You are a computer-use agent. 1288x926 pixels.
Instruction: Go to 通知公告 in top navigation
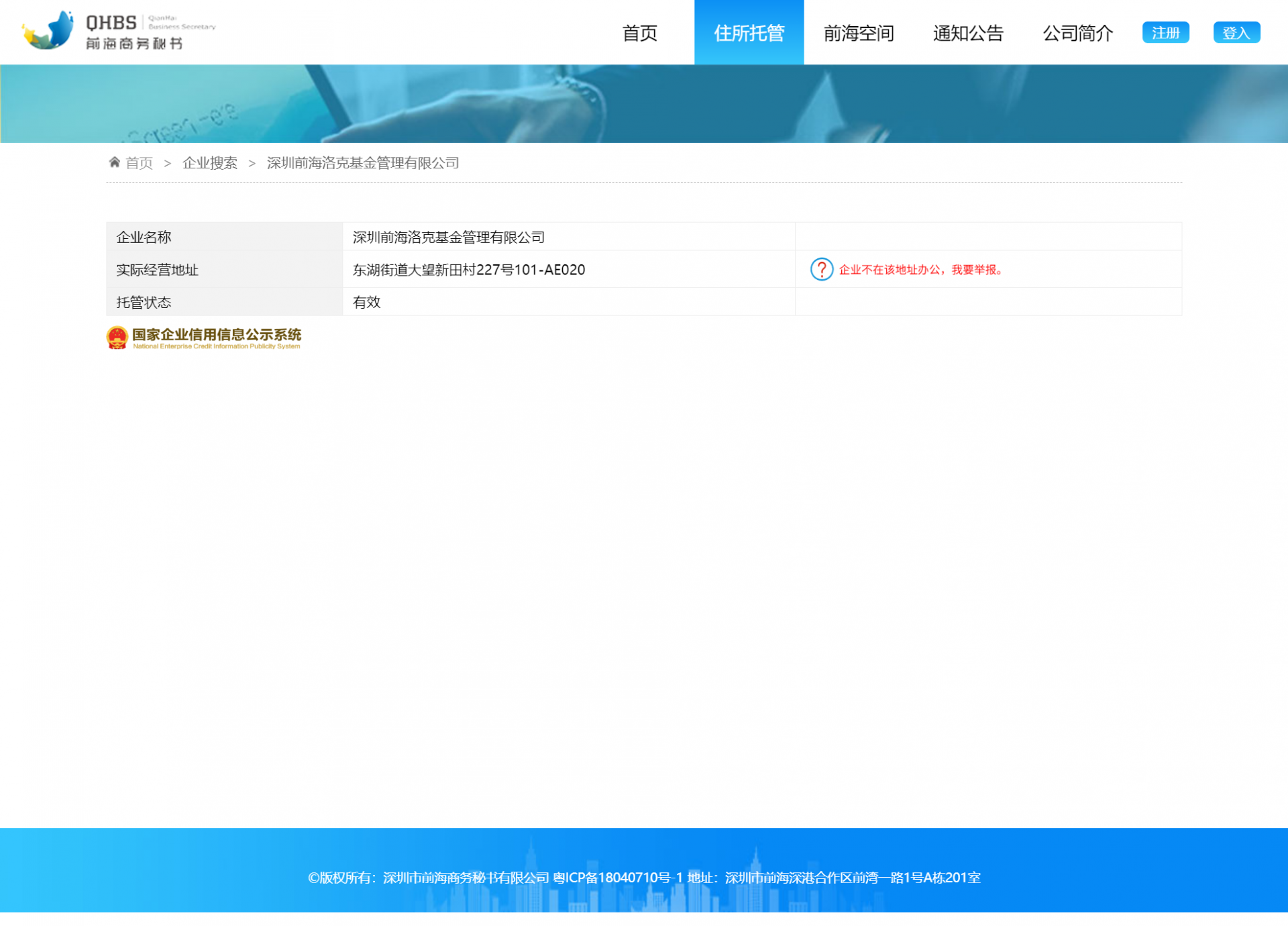pos(967,33)
